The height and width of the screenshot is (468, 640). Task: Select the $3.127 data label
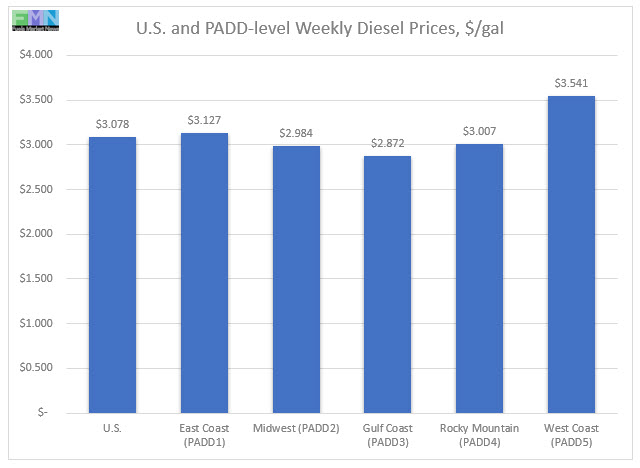(204, 120)
